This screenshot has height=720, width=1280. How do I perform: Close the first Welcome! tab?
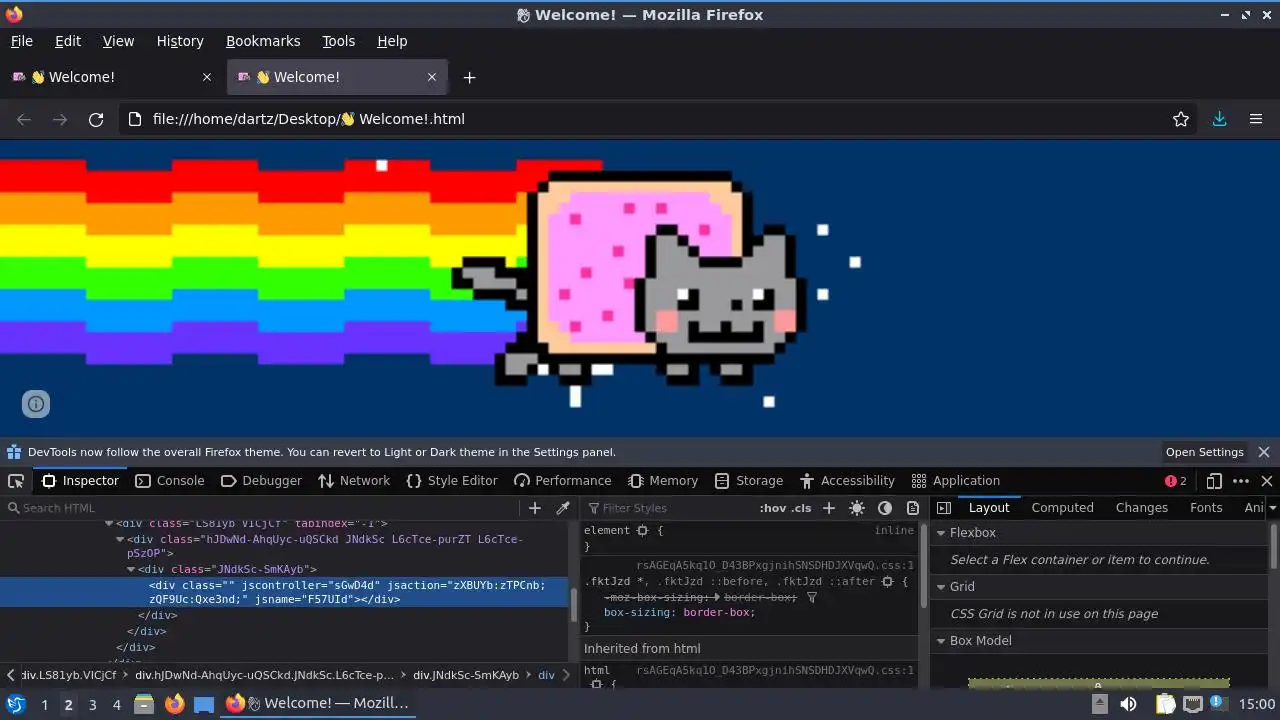pos(207,77)
